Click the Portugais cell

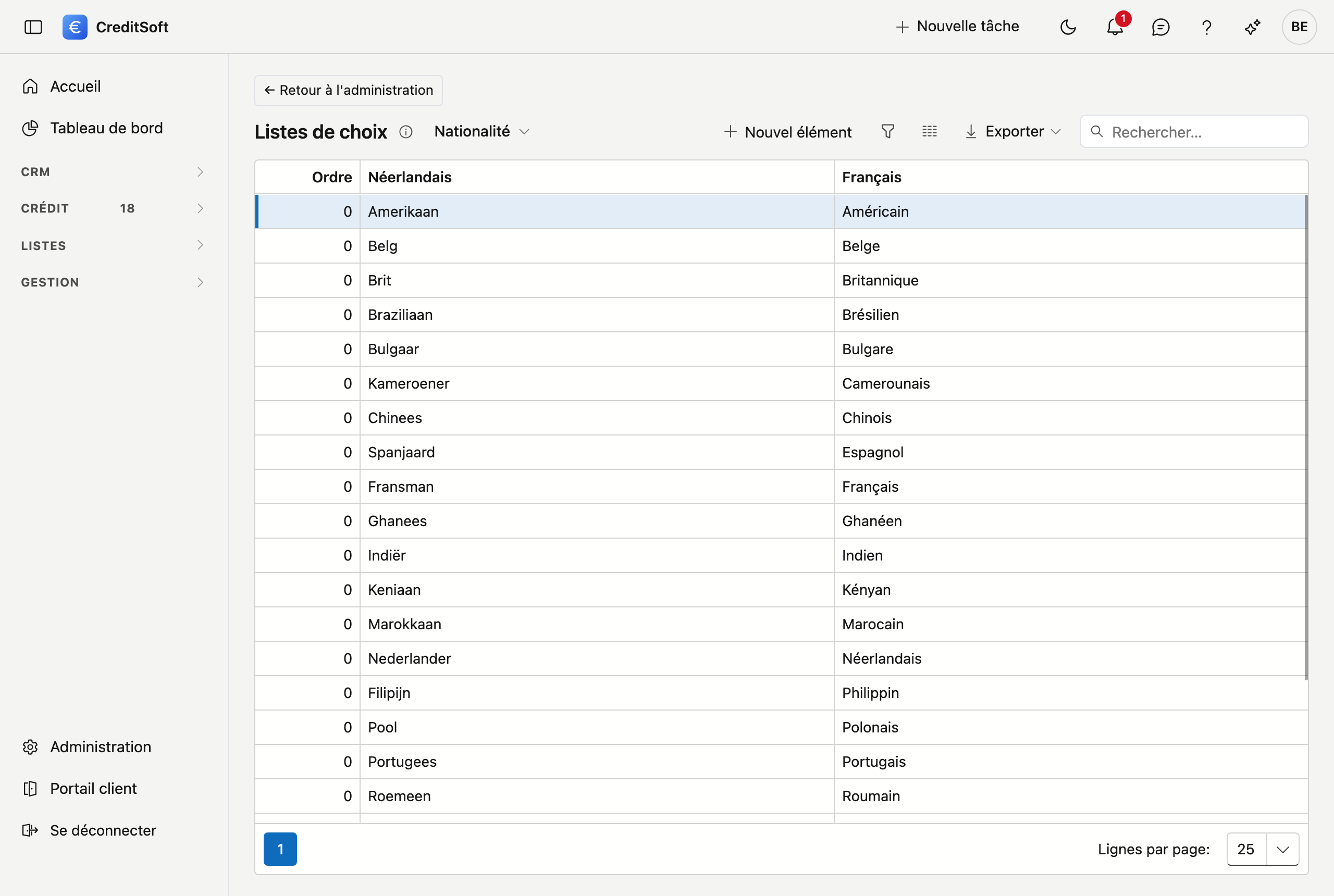click(1070, 762)
